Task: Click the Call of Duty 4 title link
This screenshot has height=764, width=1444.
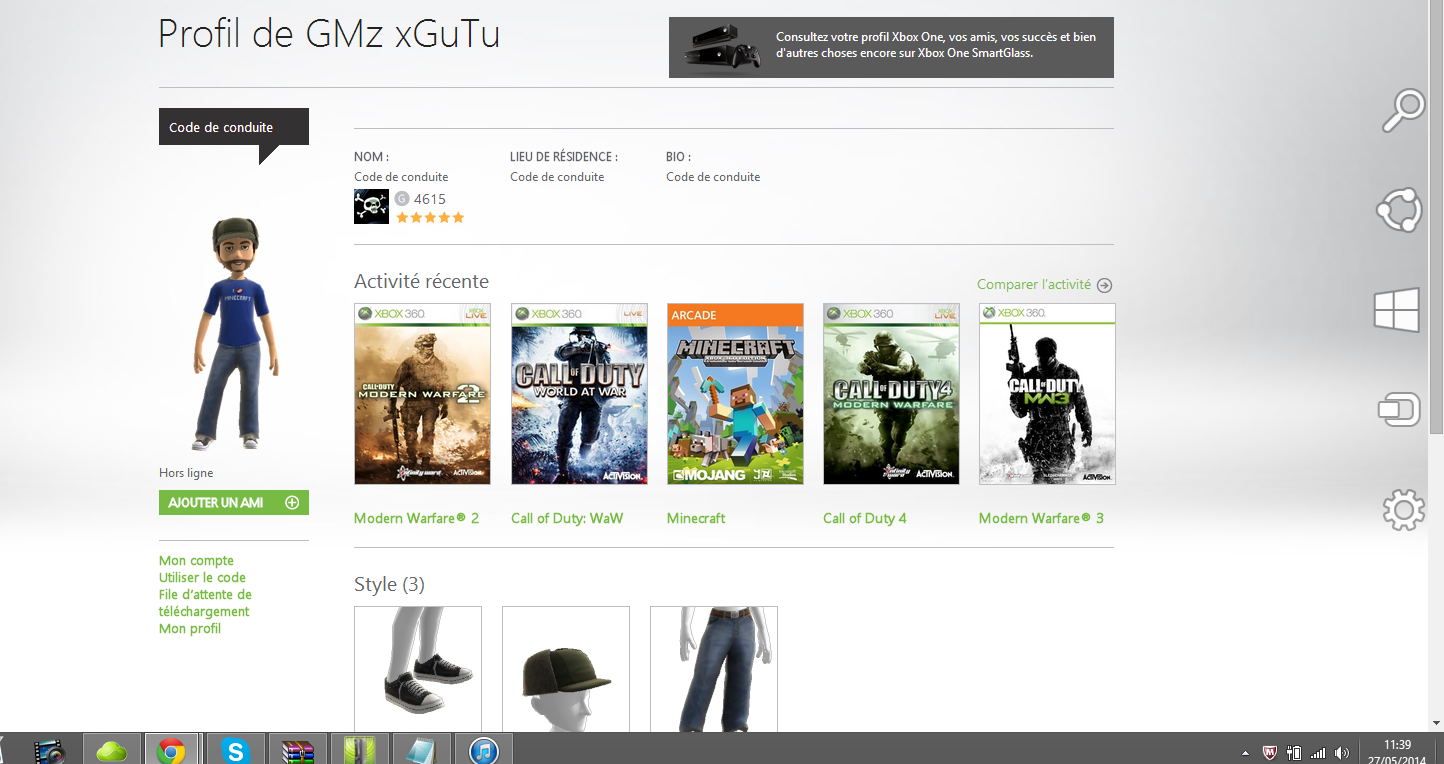Action: click(x=865, y=518)
